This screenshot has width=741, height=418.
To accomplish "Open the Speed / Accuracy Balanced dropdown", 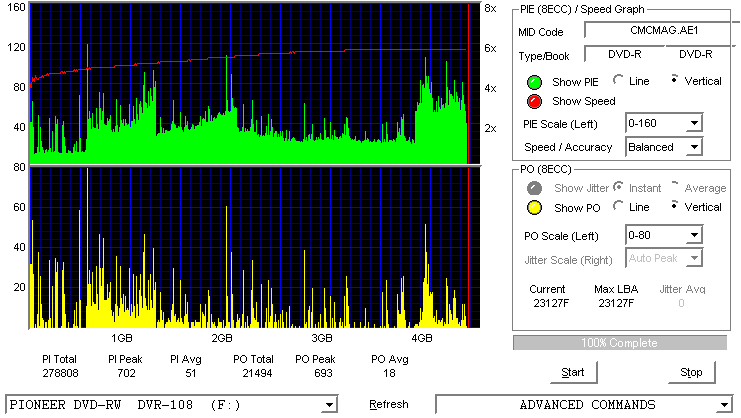I will pos(694,147).
